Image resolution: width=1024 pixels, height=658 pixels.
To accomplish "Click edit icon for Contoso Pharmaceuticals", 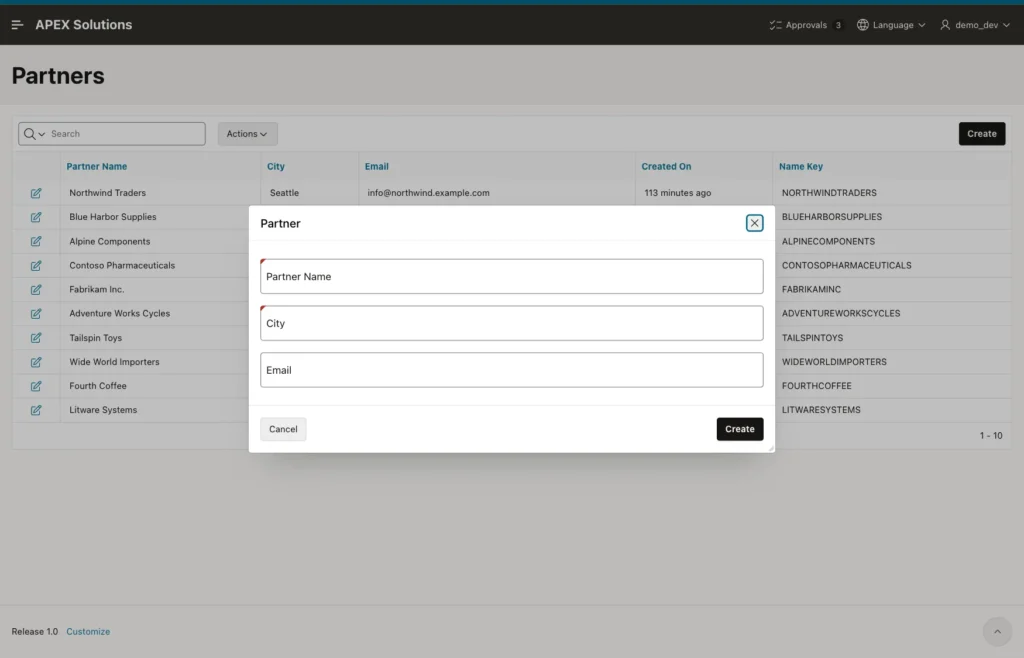I will click(36, 266).
